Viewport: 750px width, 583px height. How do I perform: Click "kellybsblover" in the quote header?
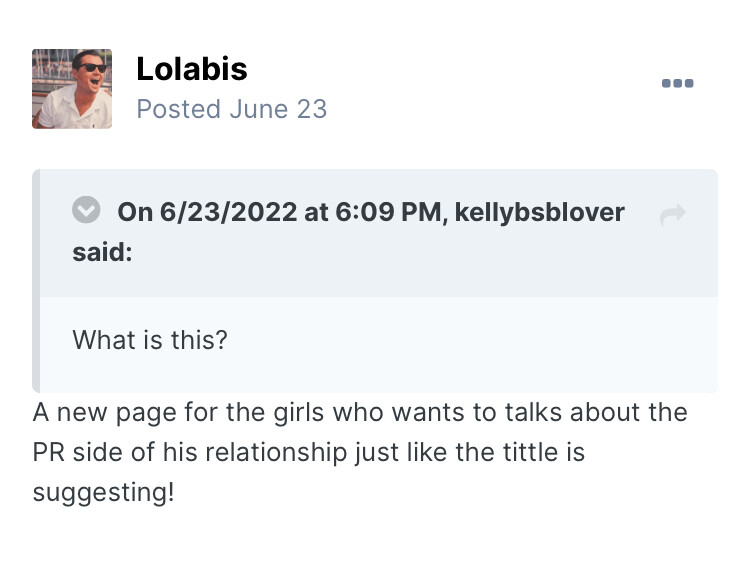(539, 213)
